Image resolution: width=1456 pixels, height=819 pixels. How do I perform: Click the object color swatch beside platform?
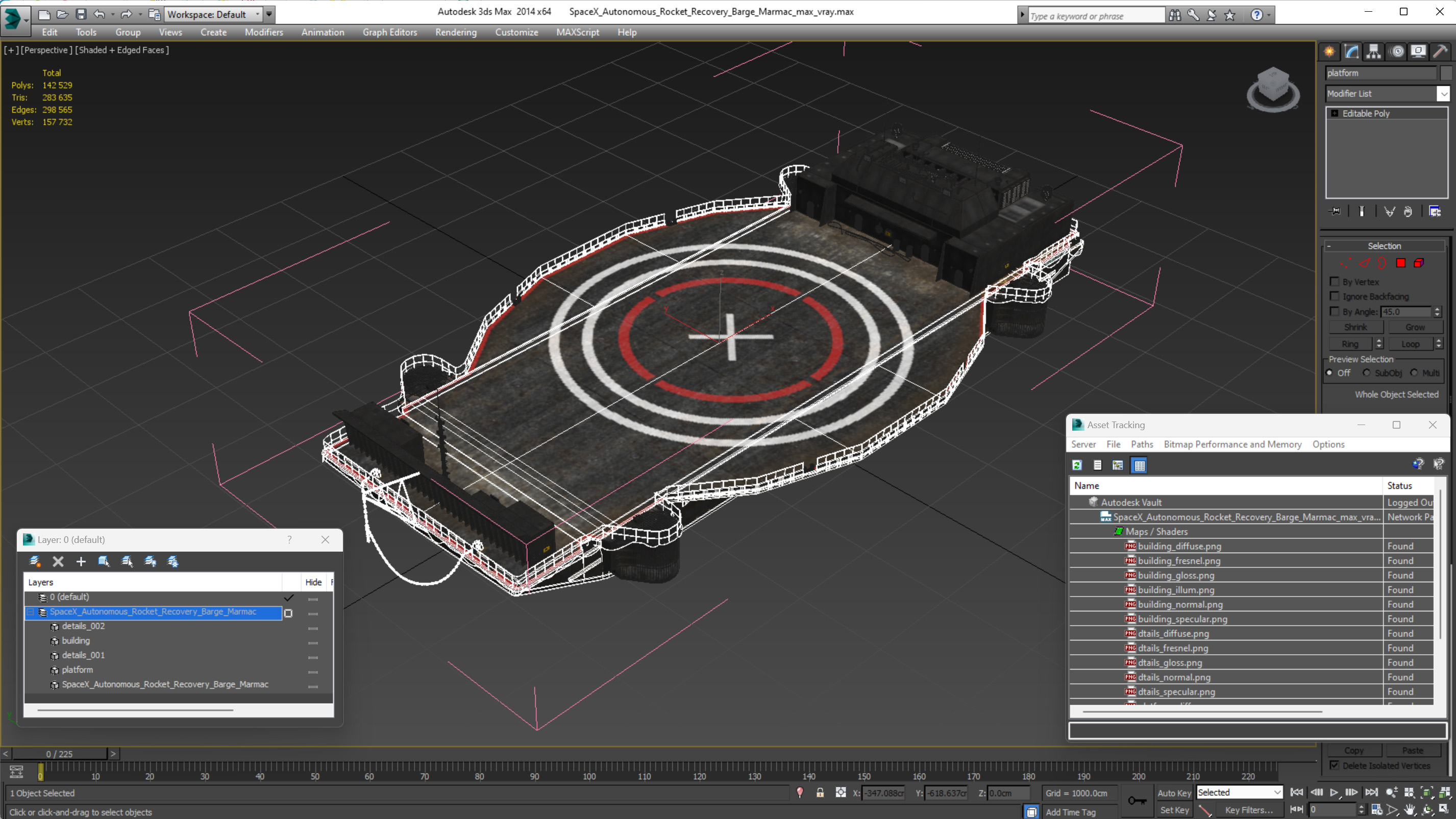pos(1445,73)
